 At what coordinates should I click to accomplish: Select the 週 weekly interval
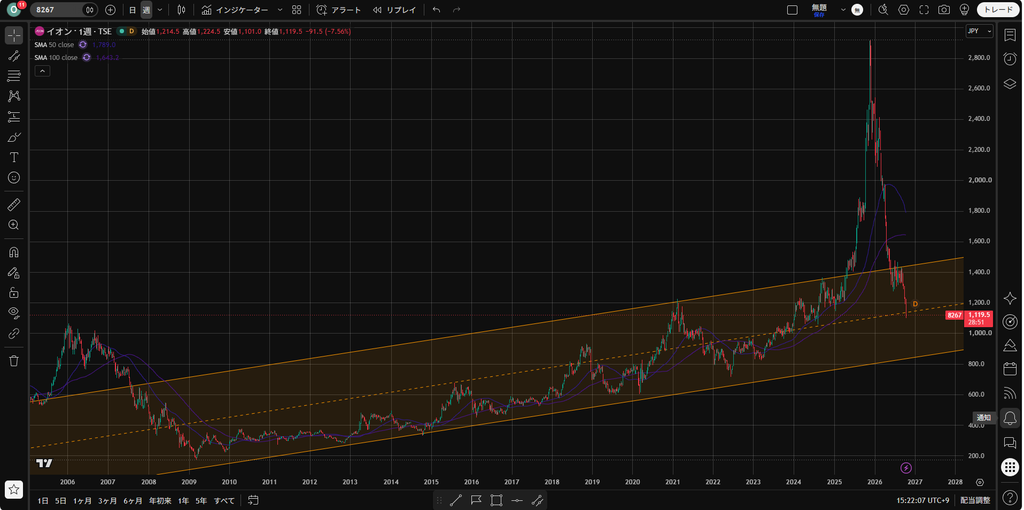coord(146,10)
